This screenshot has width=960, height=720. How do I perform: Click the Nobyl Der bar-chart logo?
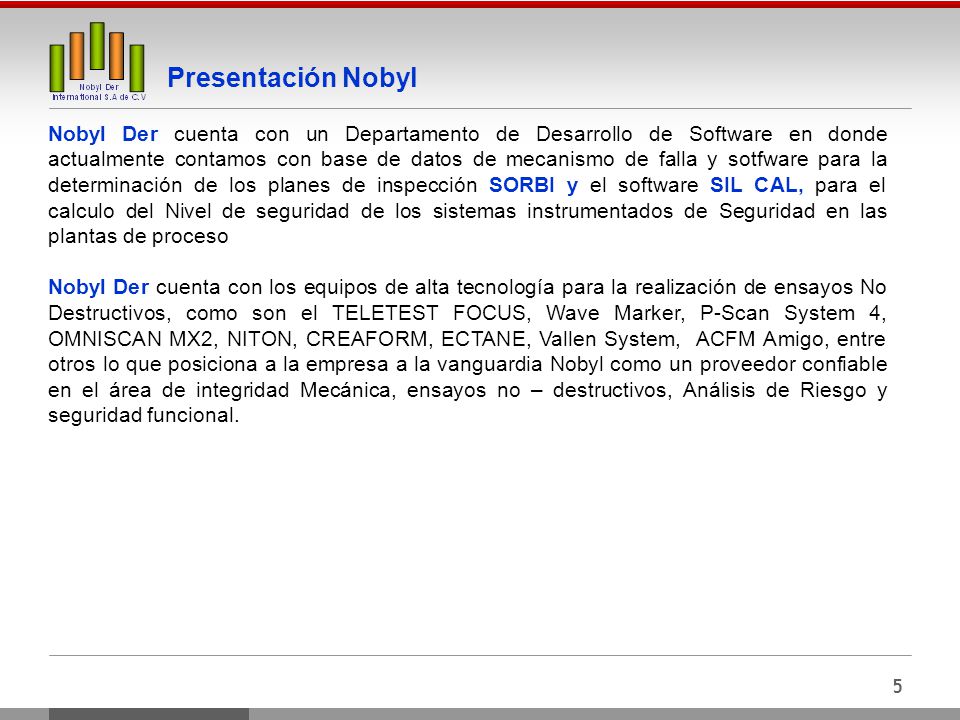97,61
